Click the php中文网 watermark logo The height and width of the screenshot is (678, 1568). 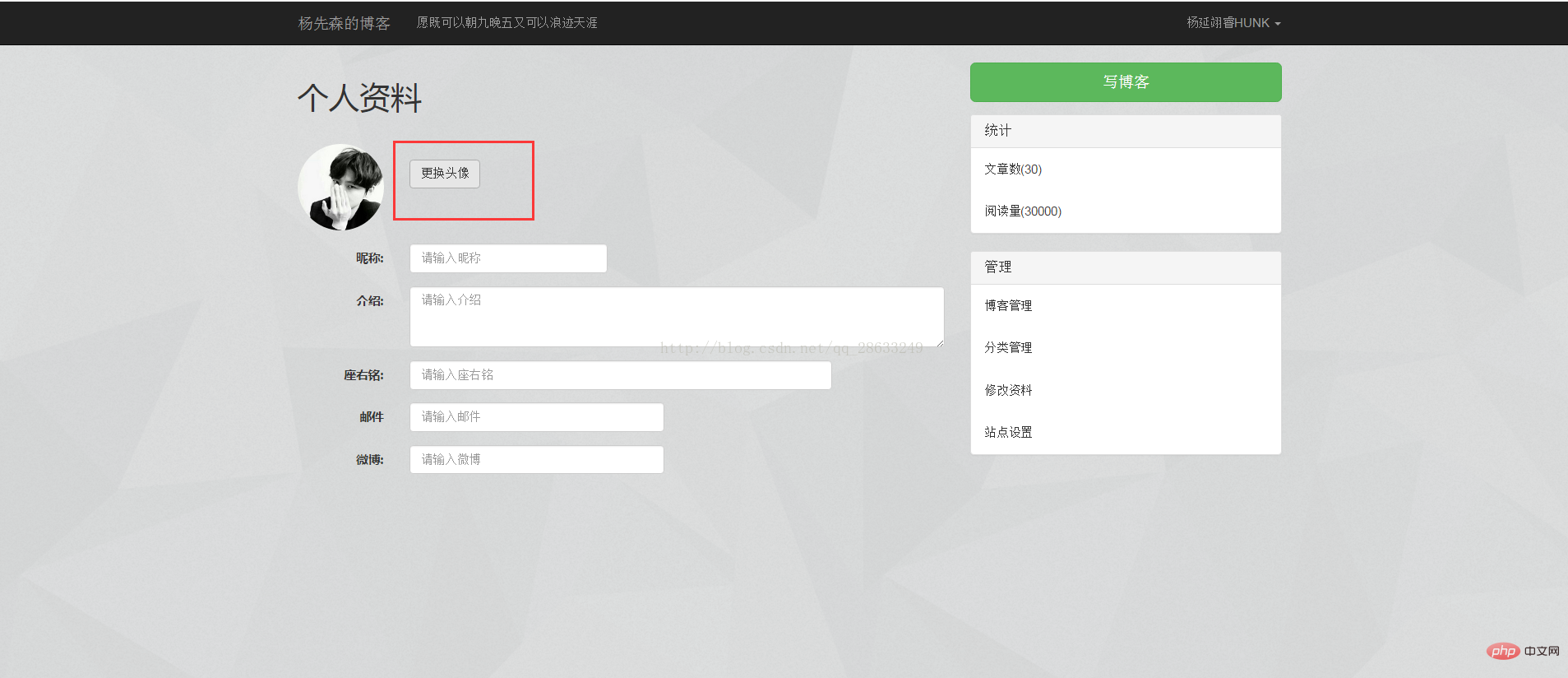pyautogui.click(x=1523, y=651)
